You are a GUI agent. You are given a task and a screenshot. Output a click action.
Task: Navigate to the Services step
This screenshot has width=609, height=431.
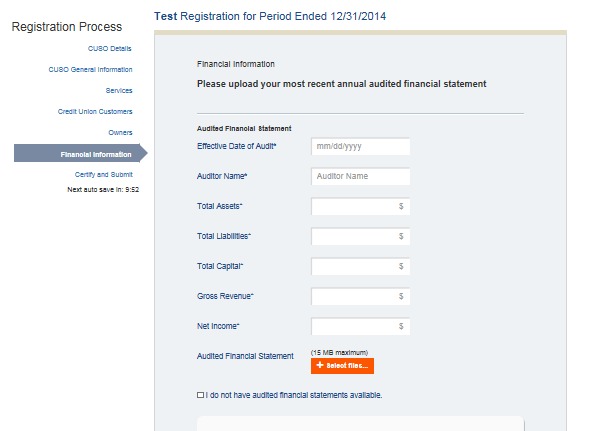pyautogui.click(x=119, y=90)
